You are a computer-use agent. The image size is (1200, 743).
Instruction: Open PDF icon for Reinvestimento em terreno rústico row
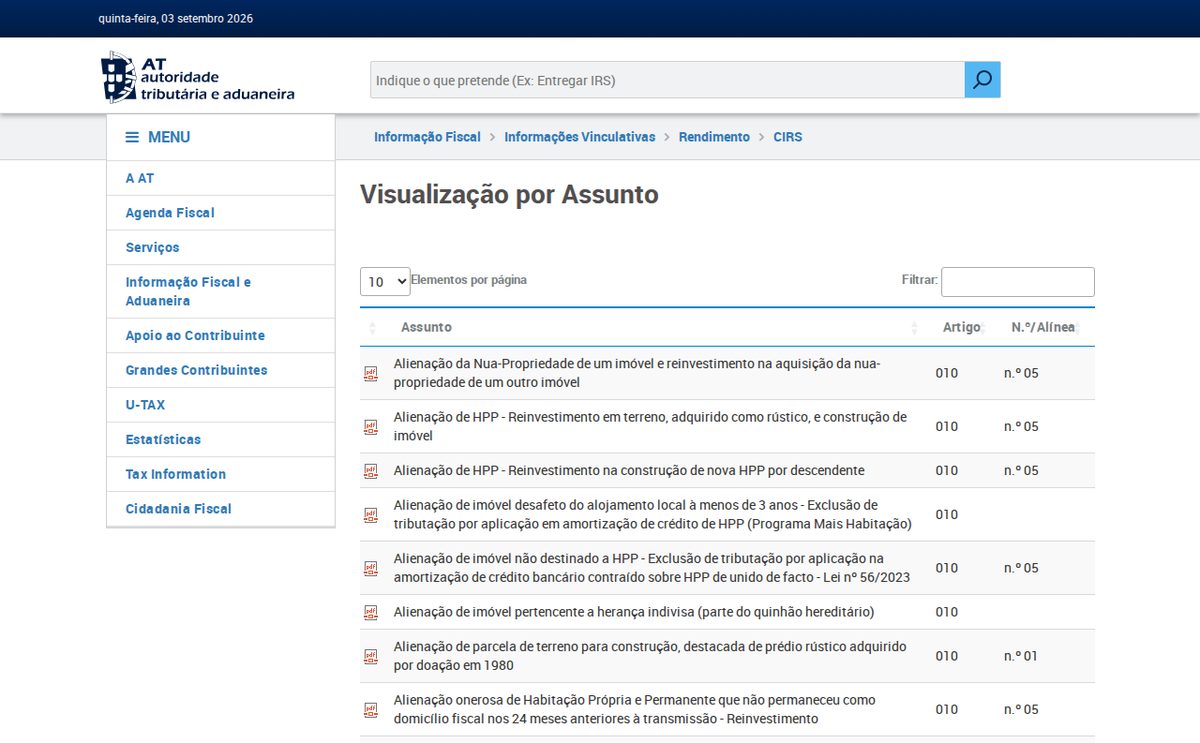click(x=371, y=426)
